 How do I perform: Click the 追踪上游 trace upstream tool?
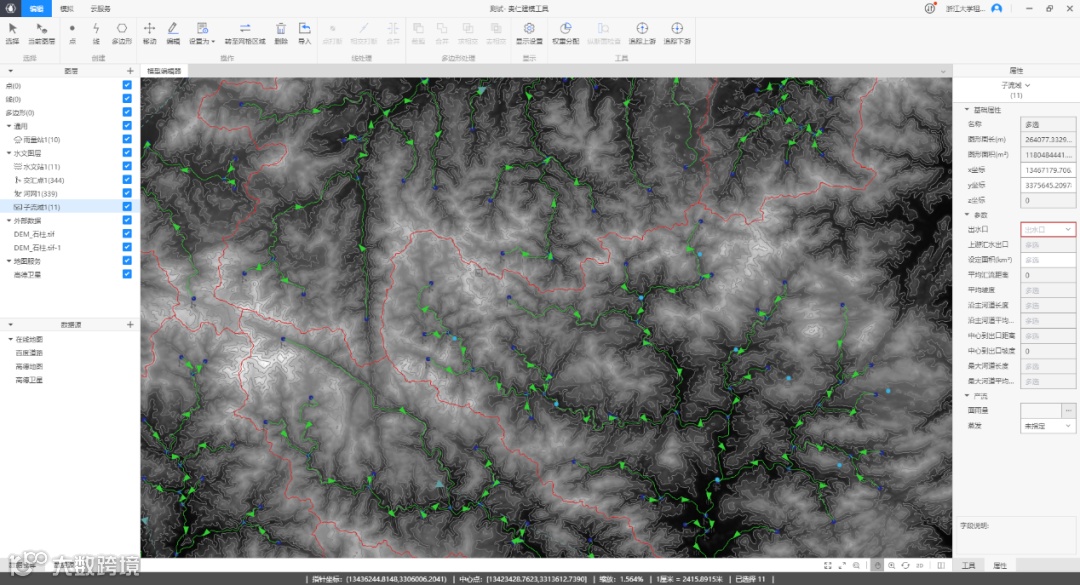(642, 32)
